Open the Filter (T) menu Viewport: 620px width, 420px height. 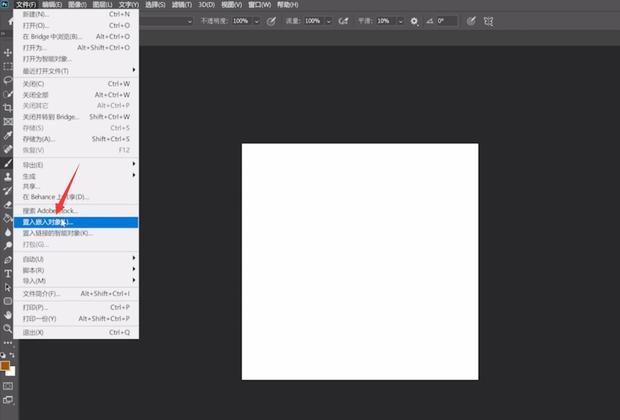point(181,5)
